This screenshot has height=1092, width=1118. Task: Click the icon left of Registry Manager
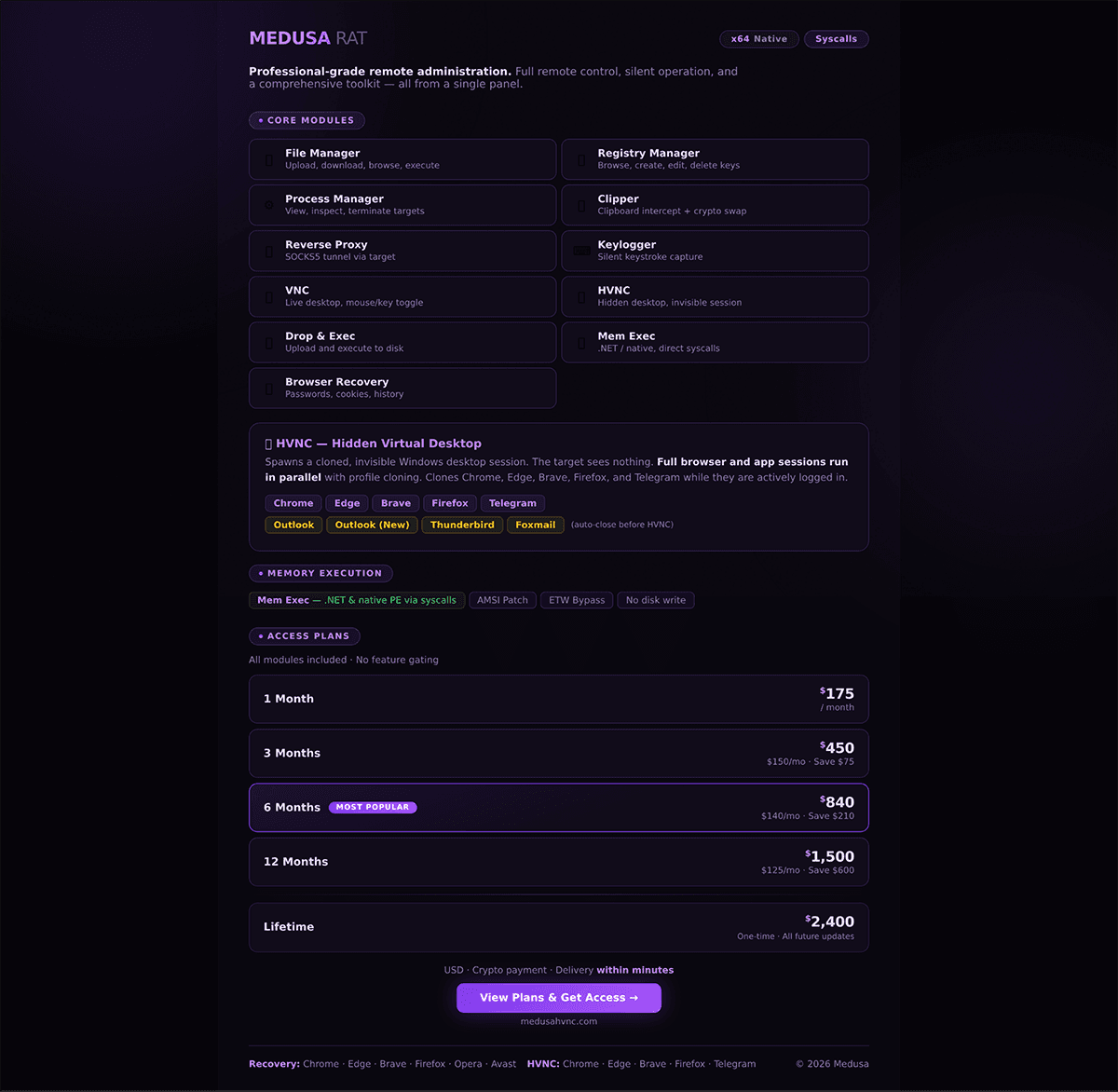(x=581, y=159)
